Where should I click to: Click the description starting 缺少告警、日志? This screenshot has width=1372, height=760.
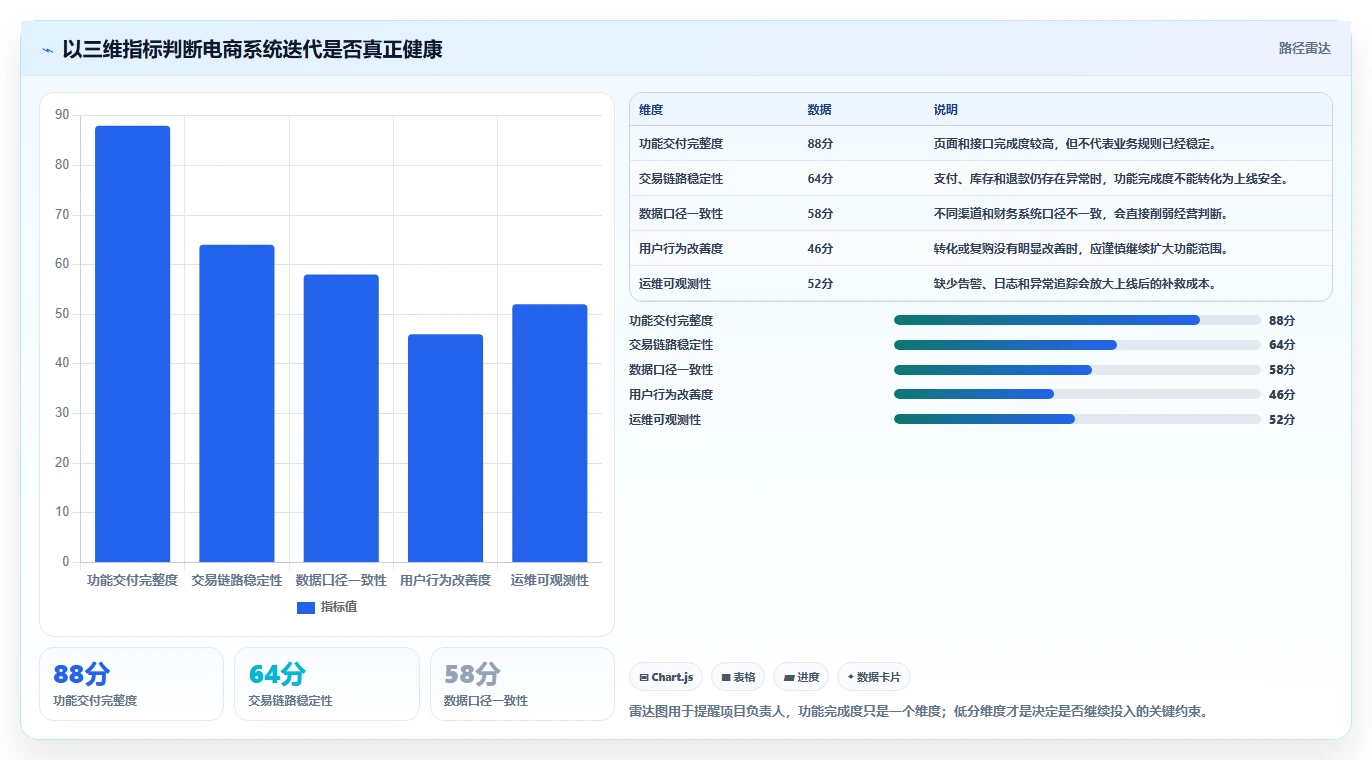(x=1076, y=284)
